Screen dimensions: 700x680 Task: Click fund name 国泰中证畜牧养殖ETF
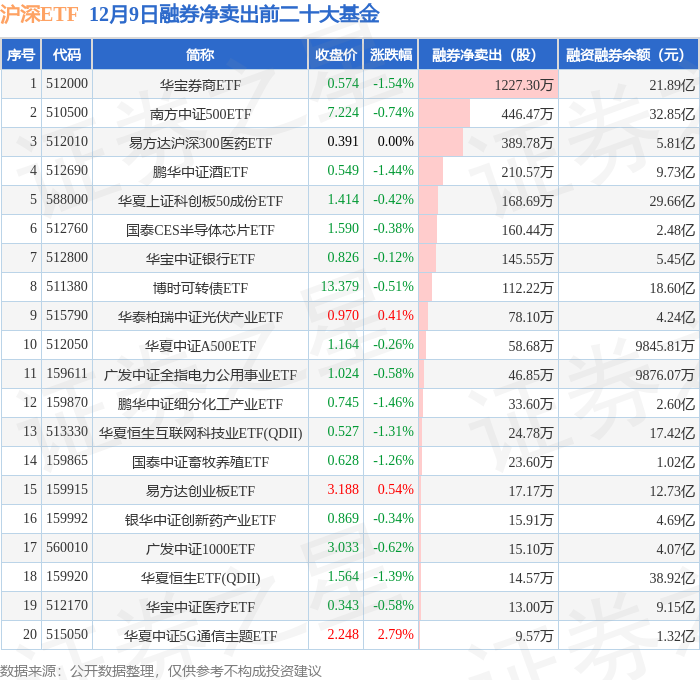[x=200, y=462]
